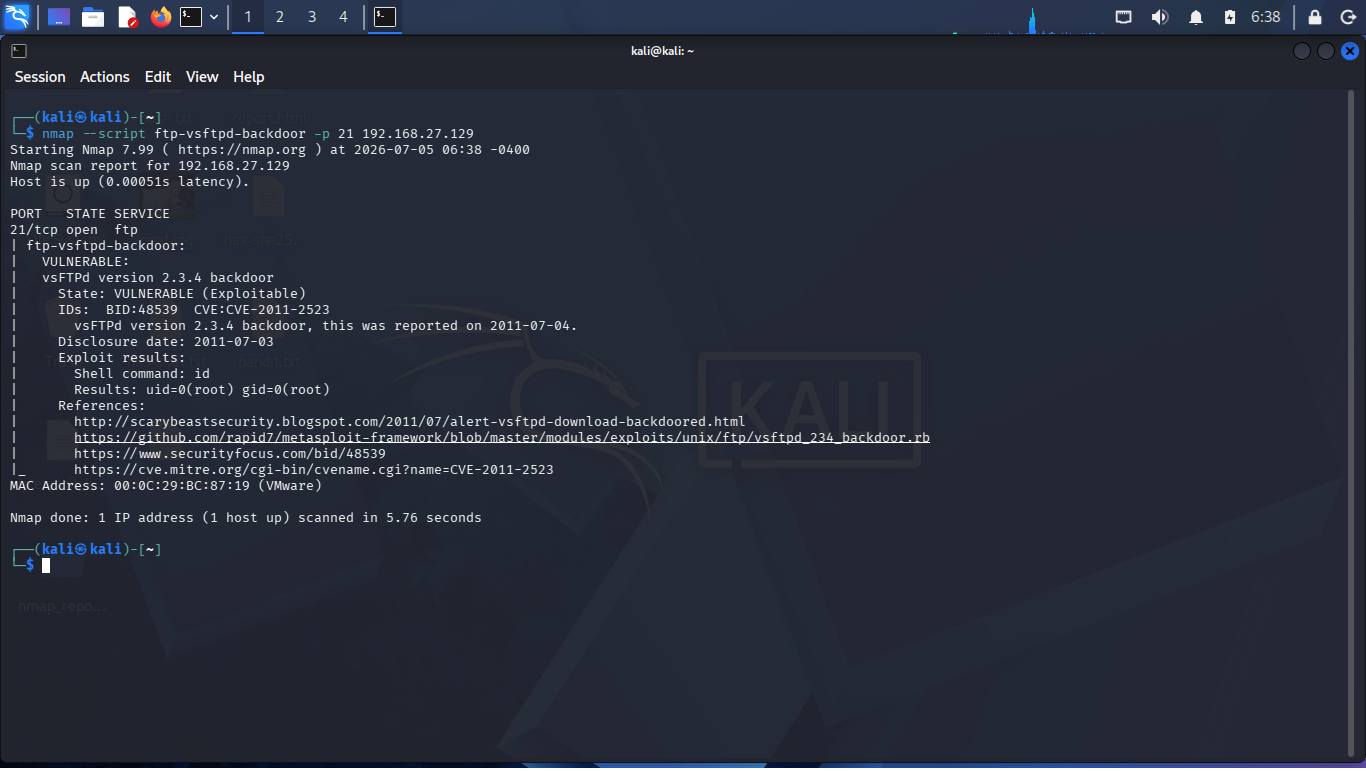This screenshot has width=1366, height=771.
Task: Click the https://nmap.org URL in output
Action: tap(242, 150)
